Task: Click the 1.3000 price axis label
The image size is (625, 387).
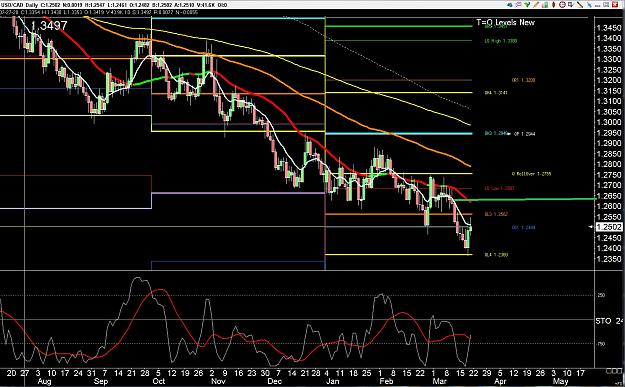Action: (609, 122)
